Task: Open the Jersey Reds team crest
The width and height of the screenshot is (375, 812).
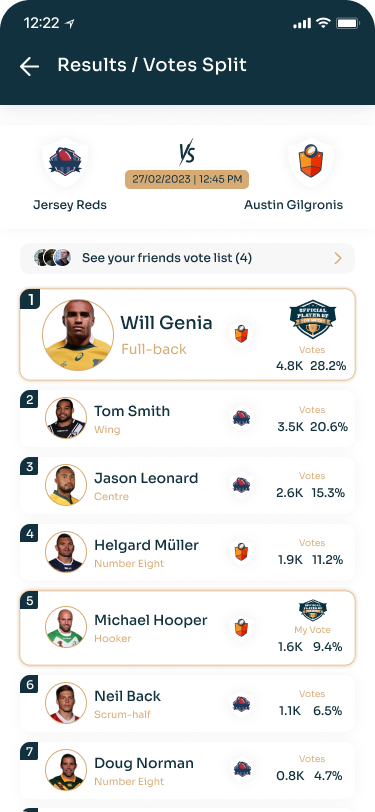Action: pyautogui.click(x=65, y=163)
